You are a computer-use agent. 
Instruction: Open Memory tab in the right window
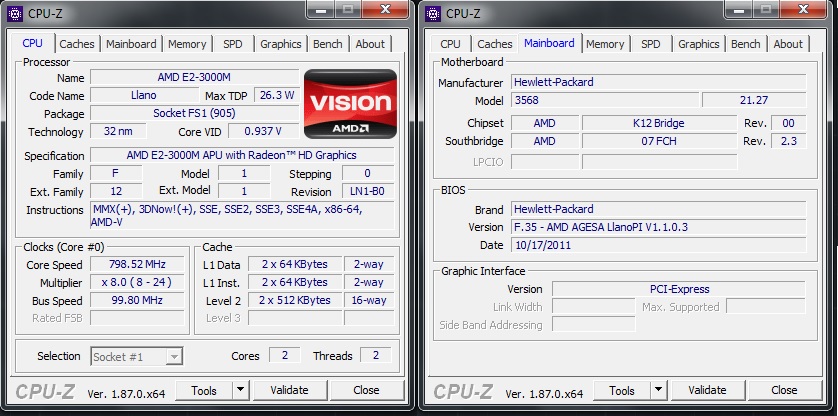coord(605,44)
